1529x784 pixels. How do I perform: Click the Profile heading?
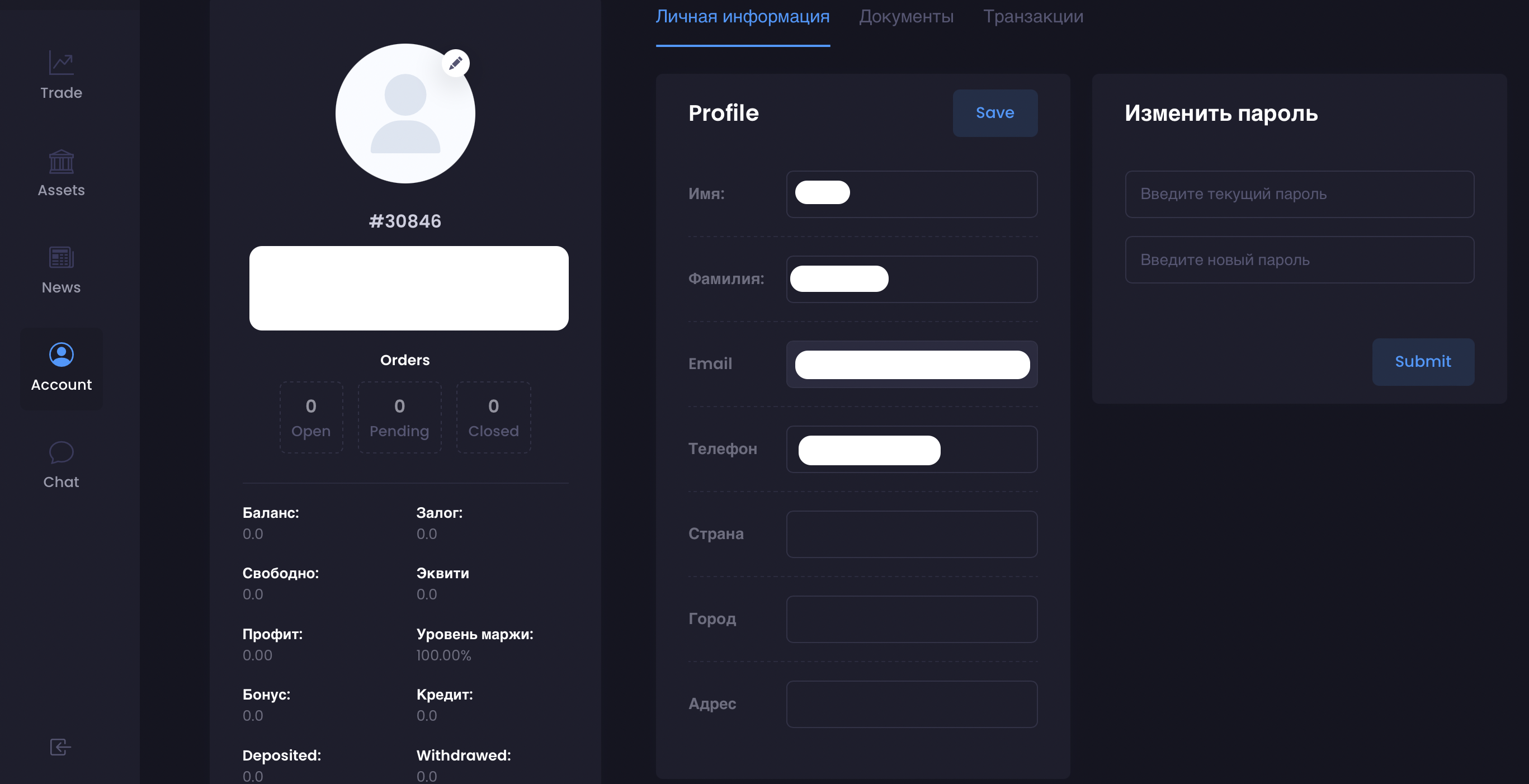point(724,113)
